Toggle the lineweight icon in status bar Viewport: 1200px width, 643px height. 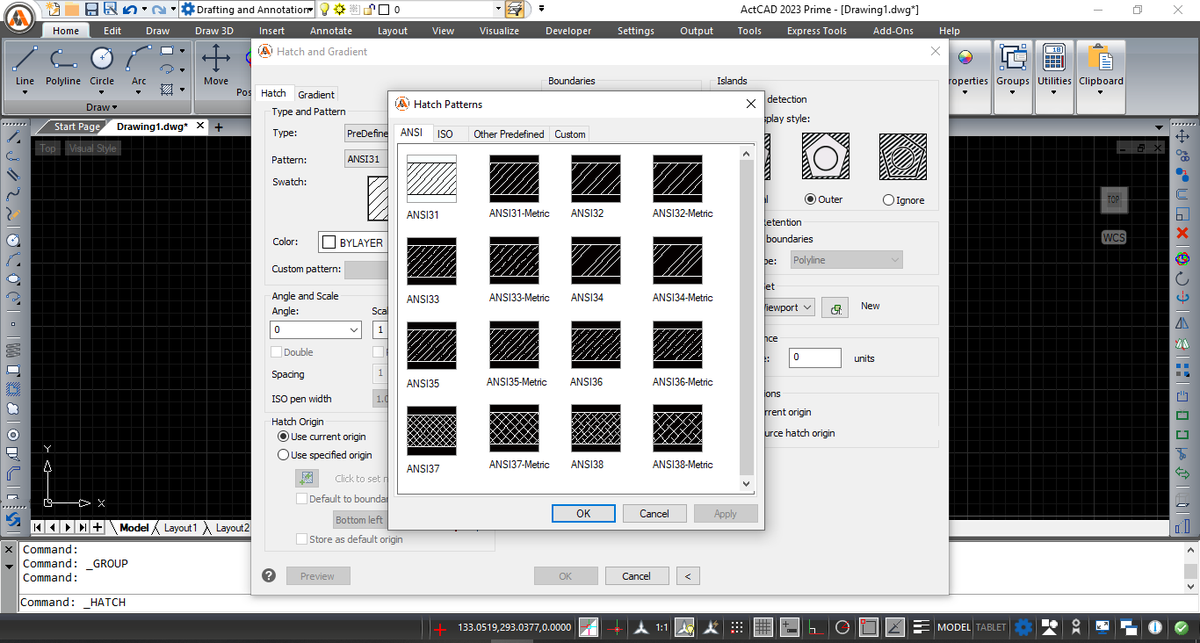tap(921, 627)
